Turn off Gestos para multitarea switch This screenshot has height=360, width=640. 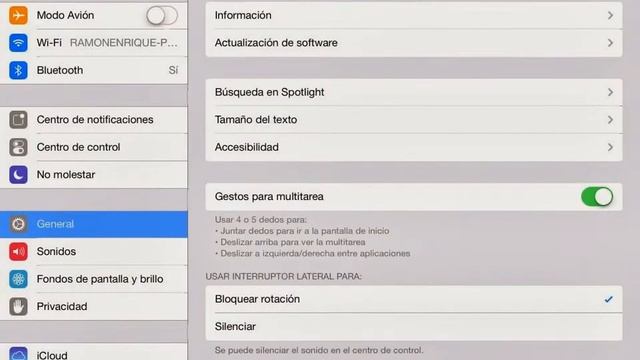tap(597, 197)
